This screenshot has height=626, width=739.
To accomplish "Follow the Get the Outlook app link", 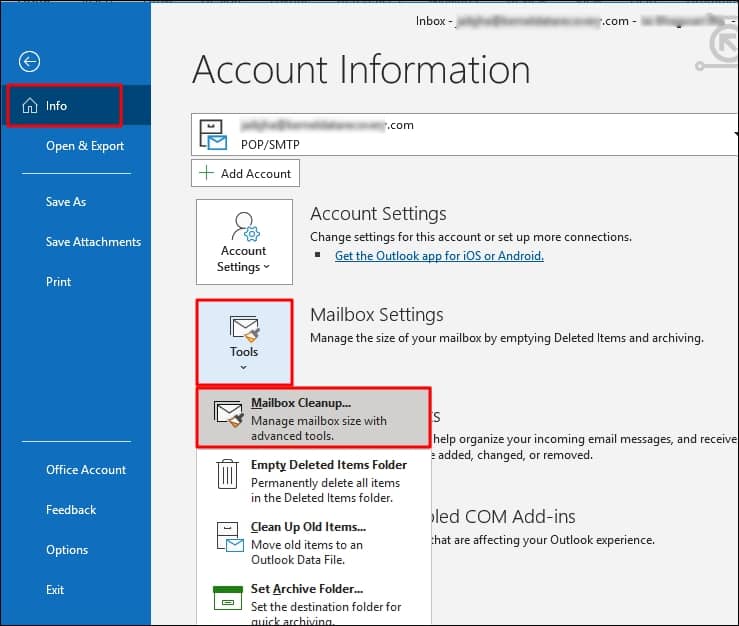I will [439, 256].
